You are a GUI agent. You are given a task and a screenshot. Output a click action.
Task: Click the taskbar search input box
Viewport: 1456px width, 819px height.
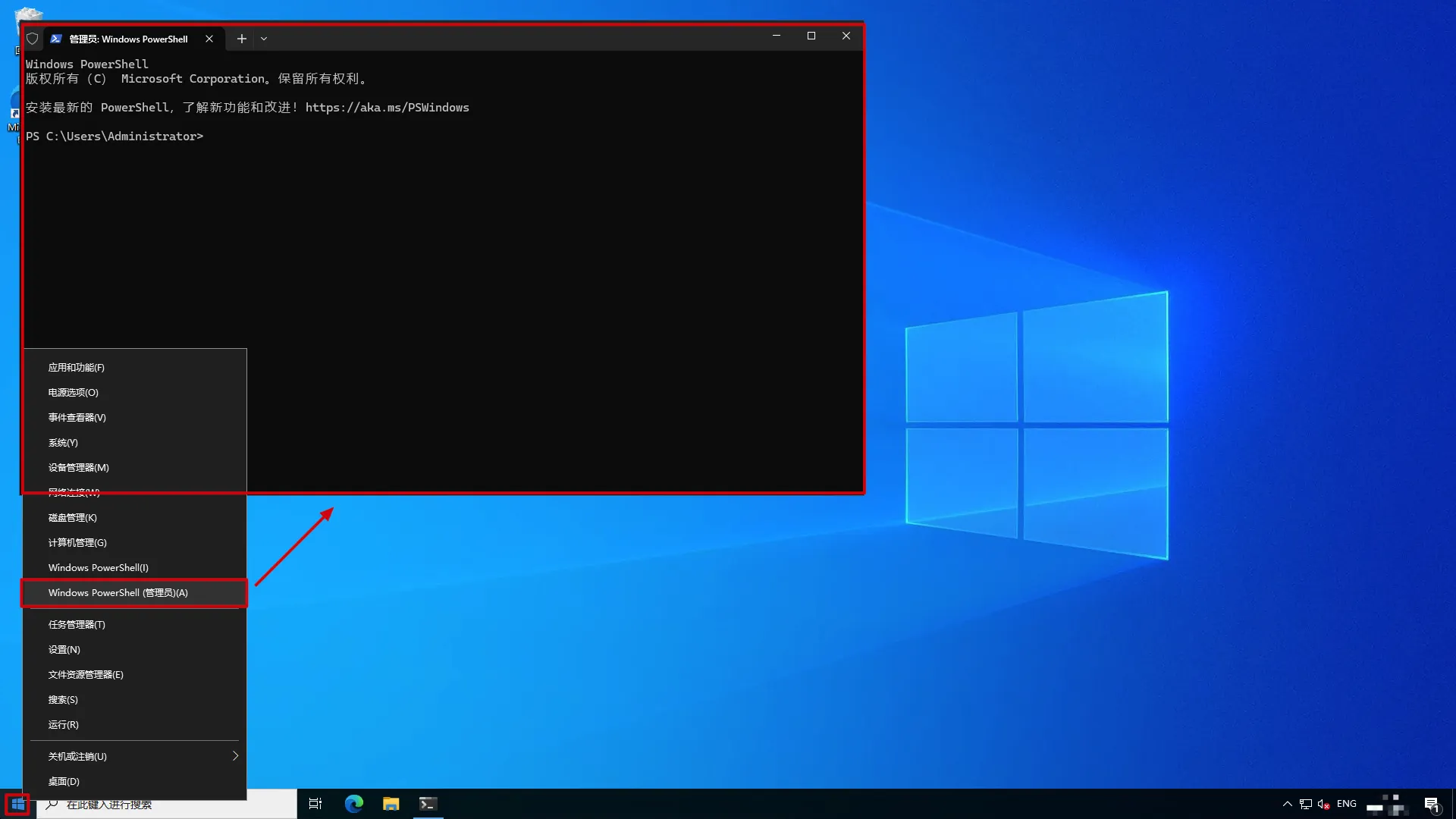click(167, 805)
